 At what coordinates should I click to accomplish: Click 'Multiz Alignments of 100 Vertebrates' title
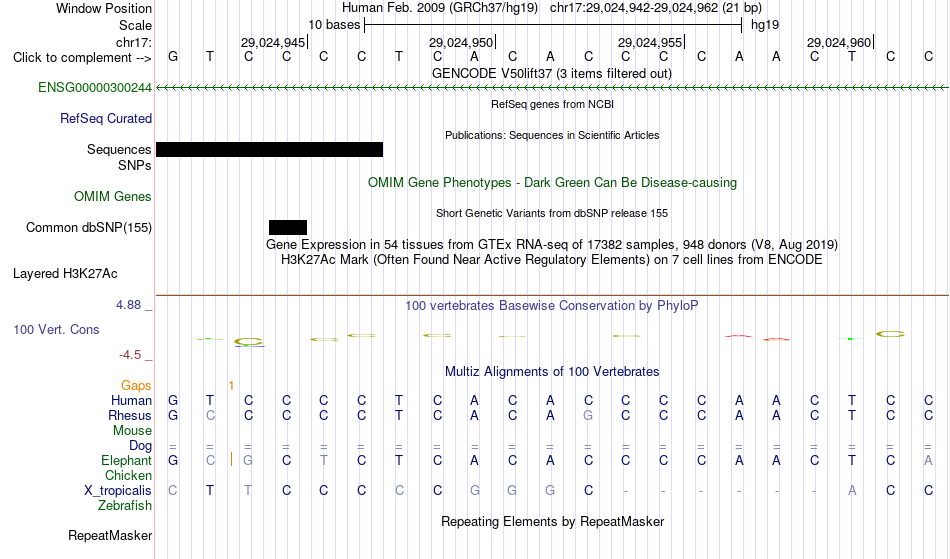[x=552, y=371]
